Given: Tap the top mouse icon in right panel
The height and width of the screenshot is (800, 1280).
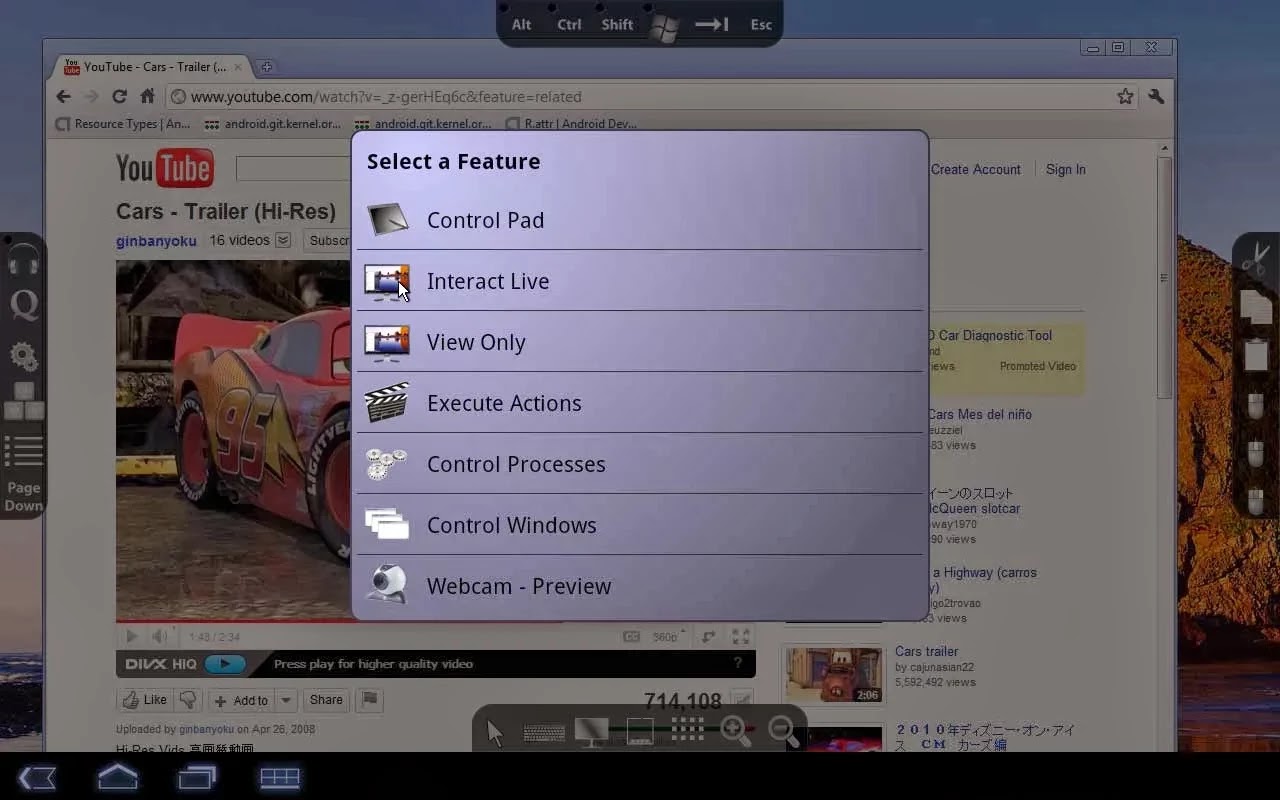Looking at the screenshot, I should click(x=1256, y=406).
